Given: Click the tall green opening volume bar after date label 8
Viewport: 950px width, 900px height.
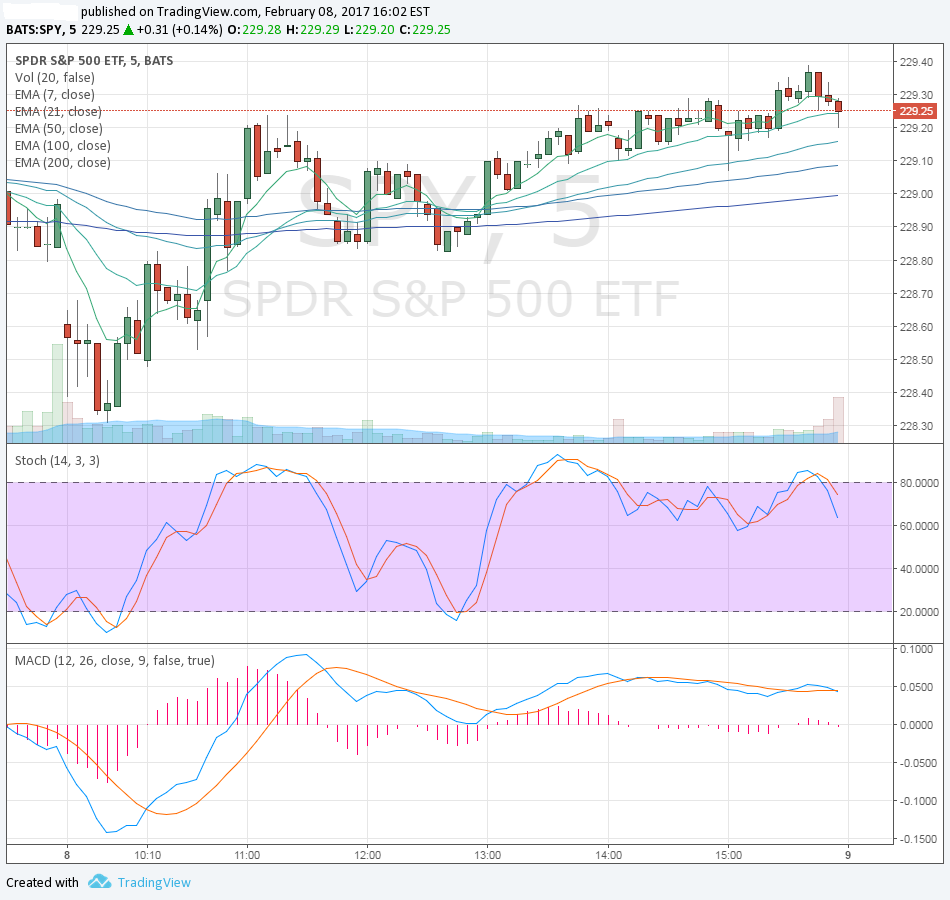Looking at the screenshot, I should pos(57,393).
